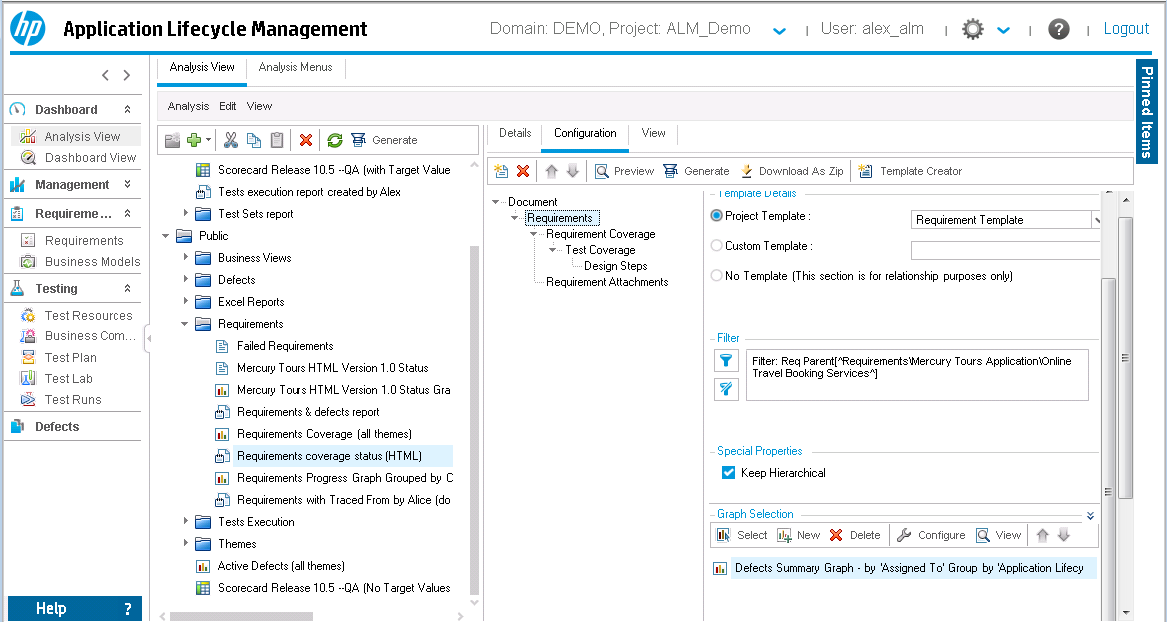
Task: Open the help question mark icon
Action: [x=1059, y=29]
